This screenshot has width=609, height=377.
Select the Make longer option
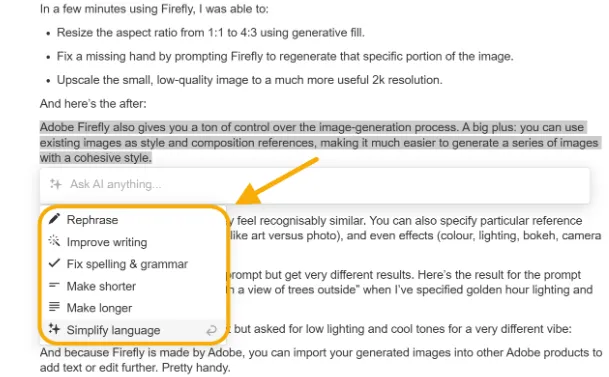(99, 308)
